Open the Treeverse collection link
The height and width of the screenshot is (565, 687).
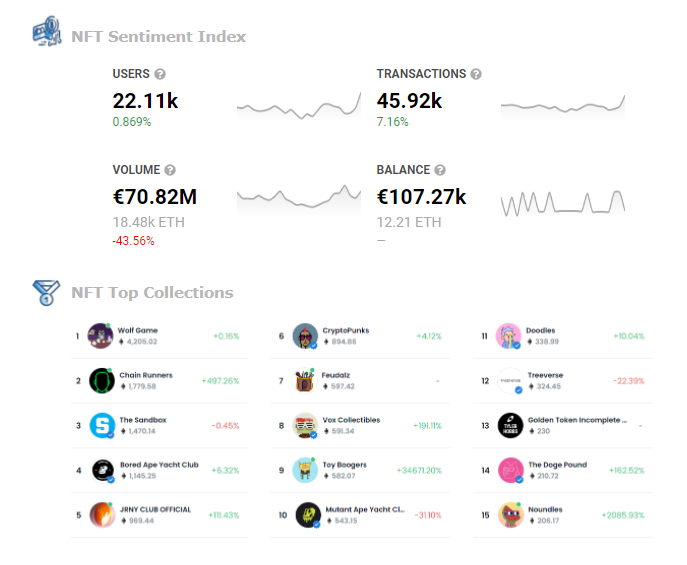click(x=545, y=375)
